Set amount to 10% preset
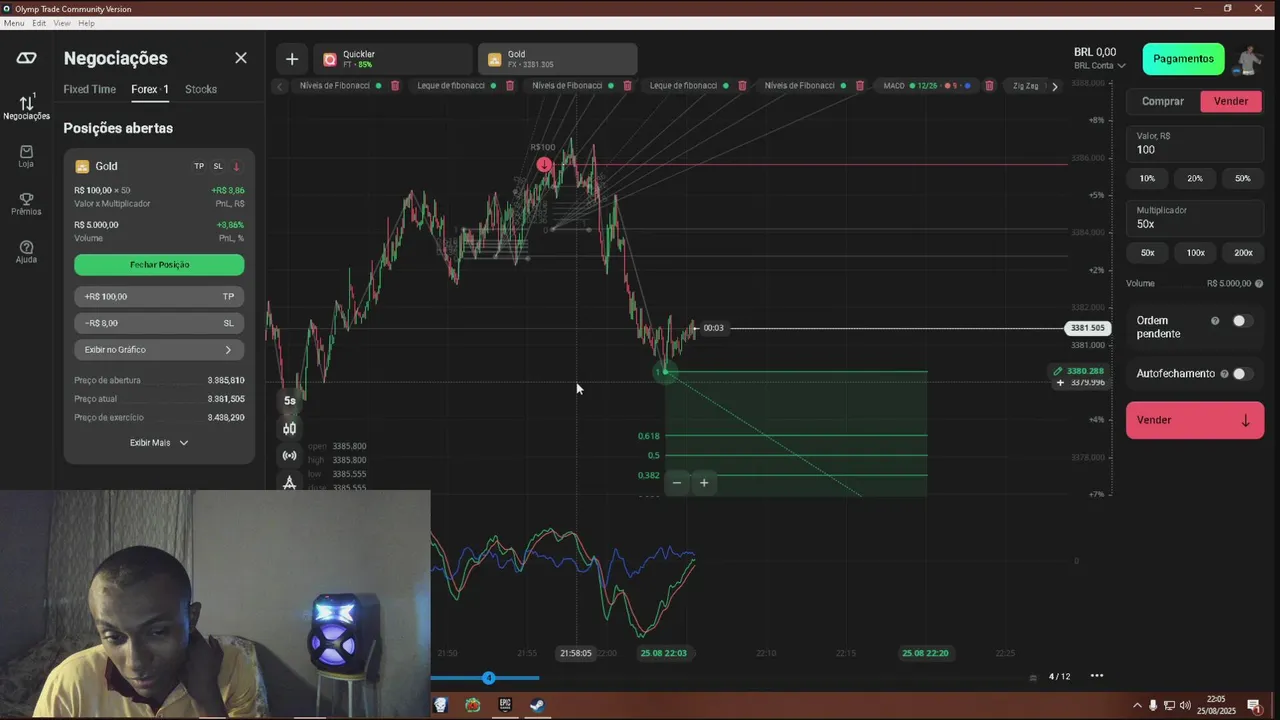Image resolution: width=1280 pixels, height=720 pixels. click(1147, 178)
